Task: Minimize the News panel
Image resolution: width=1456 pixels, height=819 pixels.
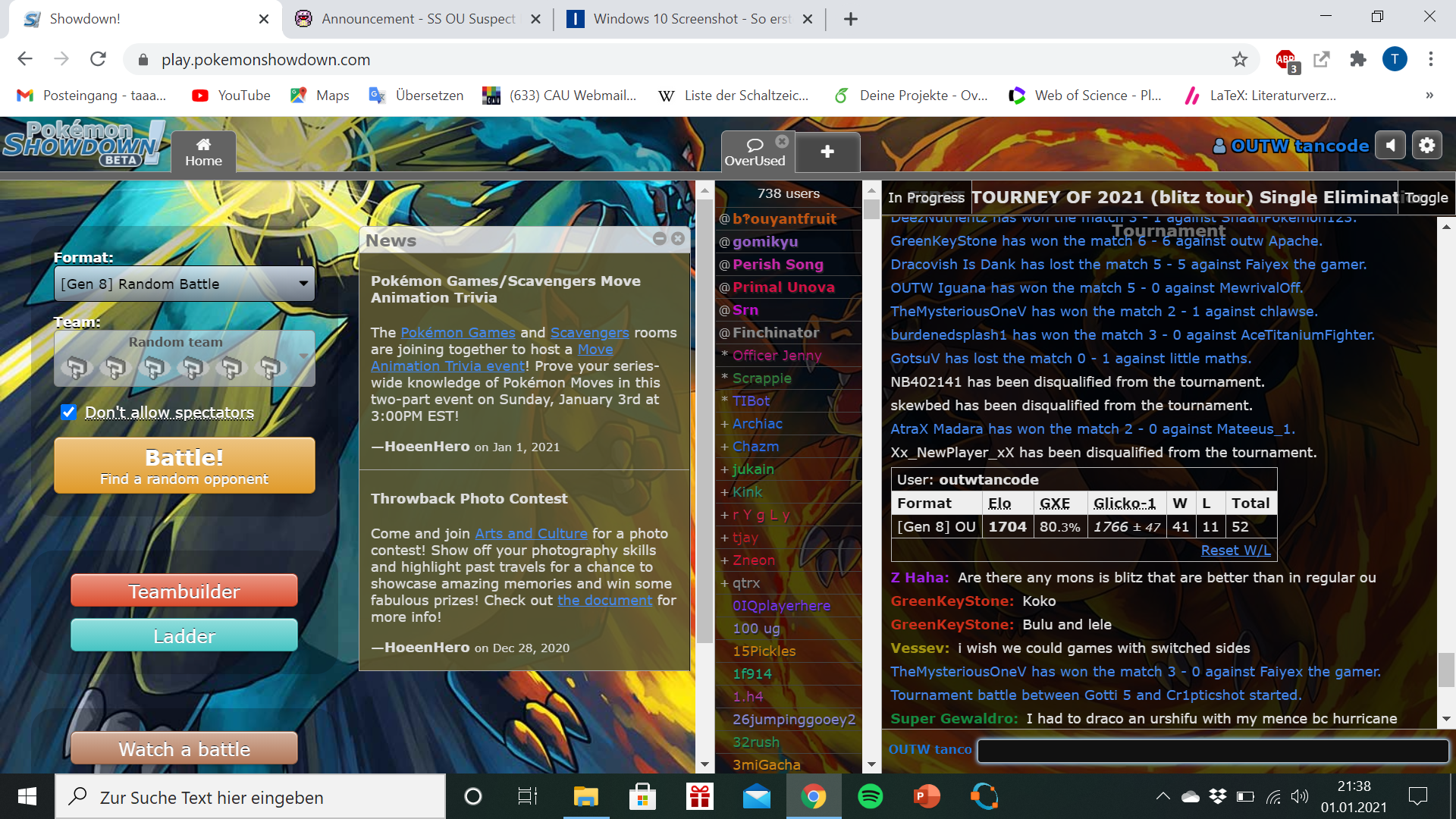Action: pyautogui.click(x=659, y=239)
